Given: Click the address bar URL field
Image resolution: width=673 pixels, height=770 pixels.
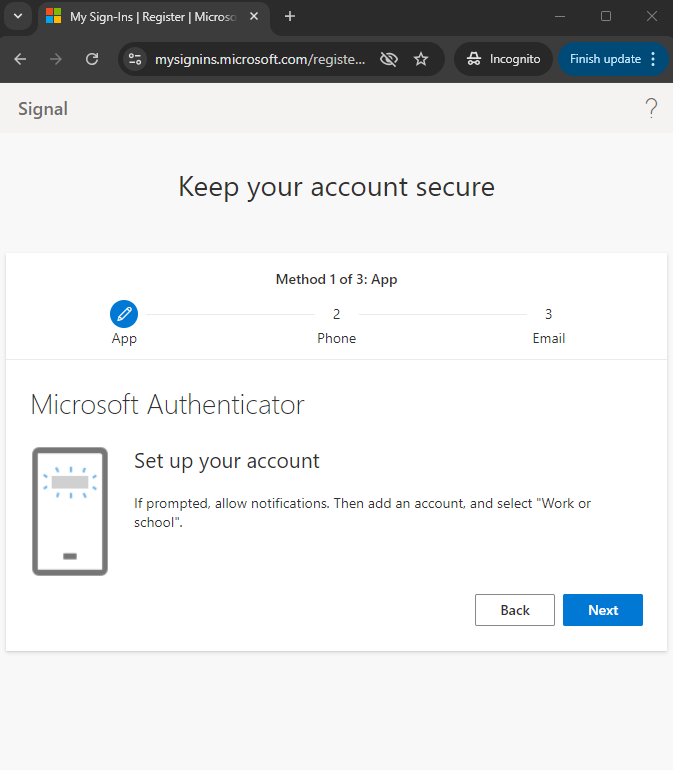Looking at the screenshot, I should (260, 59).
